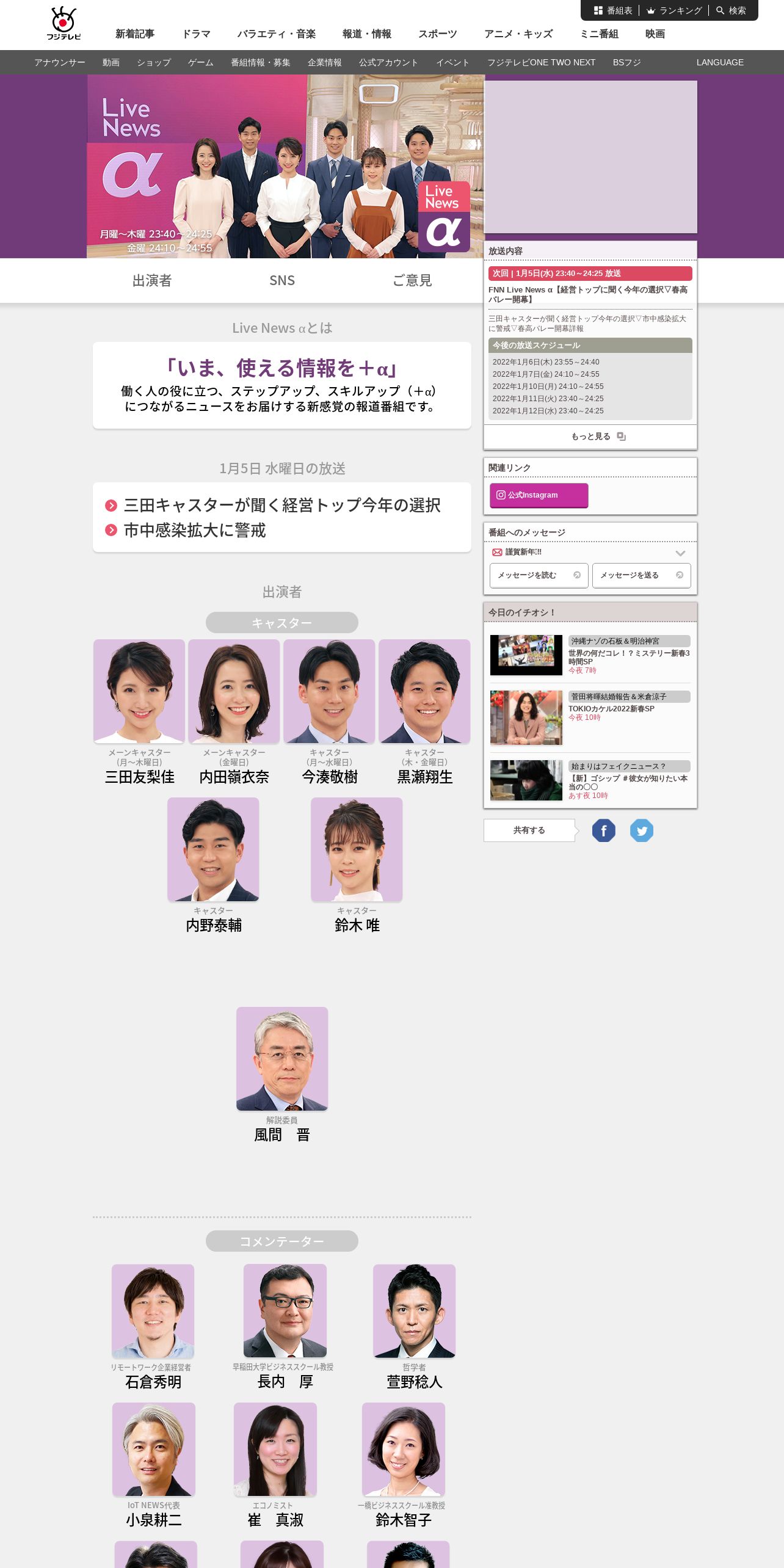Open ゴシップ #彼女が知りたい本当の〇〇 thumbnail
784x1568 pixels.
[x=526, y=780]
